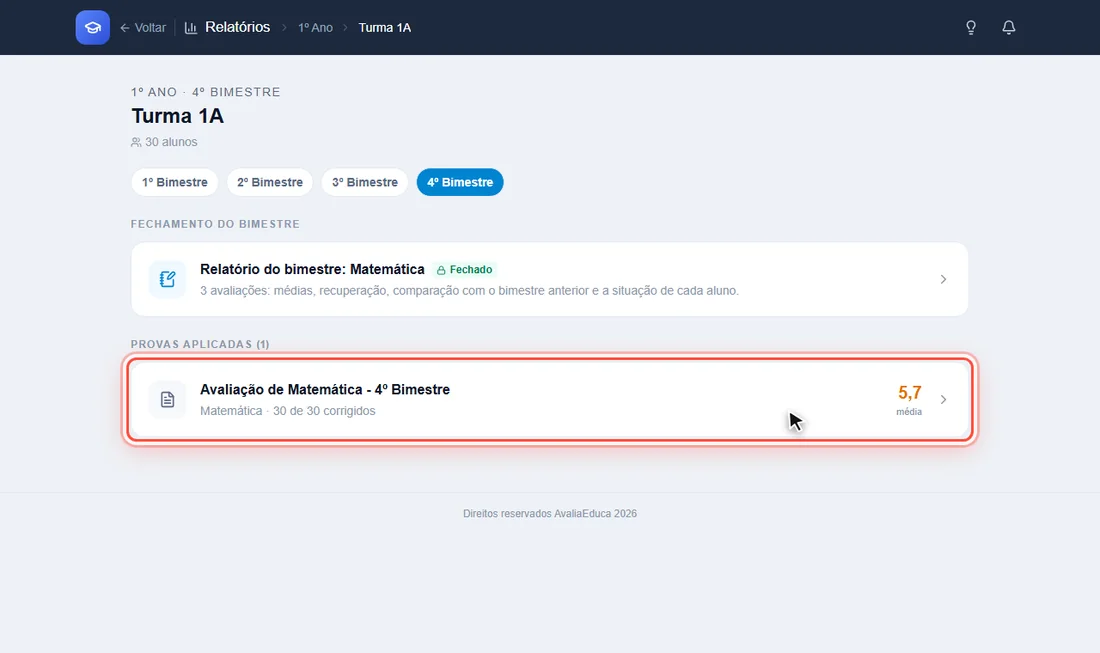Image resolution: width=1100 pixels, height=653 pixels.
Task: Click the bar chart icon beside Relatórios
Action: tap(191, 28)
